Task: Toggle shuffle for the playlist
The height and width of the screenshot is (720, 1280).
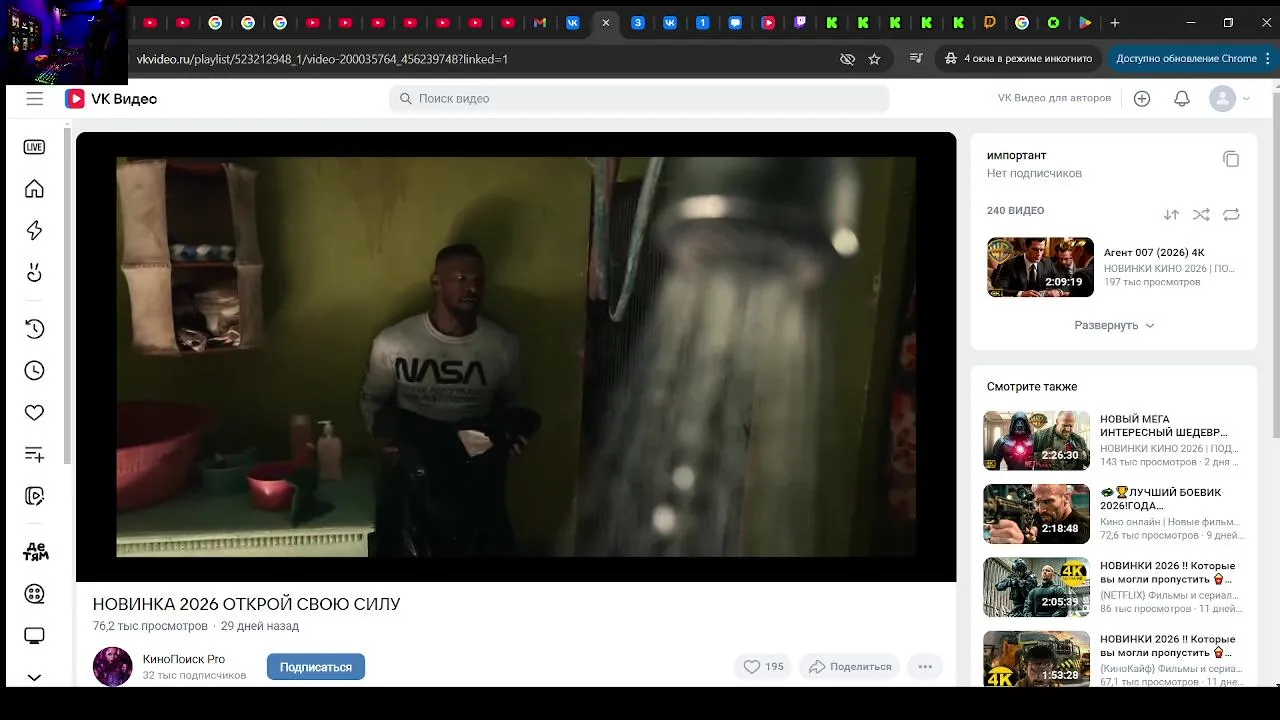Action: (x=1201, y=215)
